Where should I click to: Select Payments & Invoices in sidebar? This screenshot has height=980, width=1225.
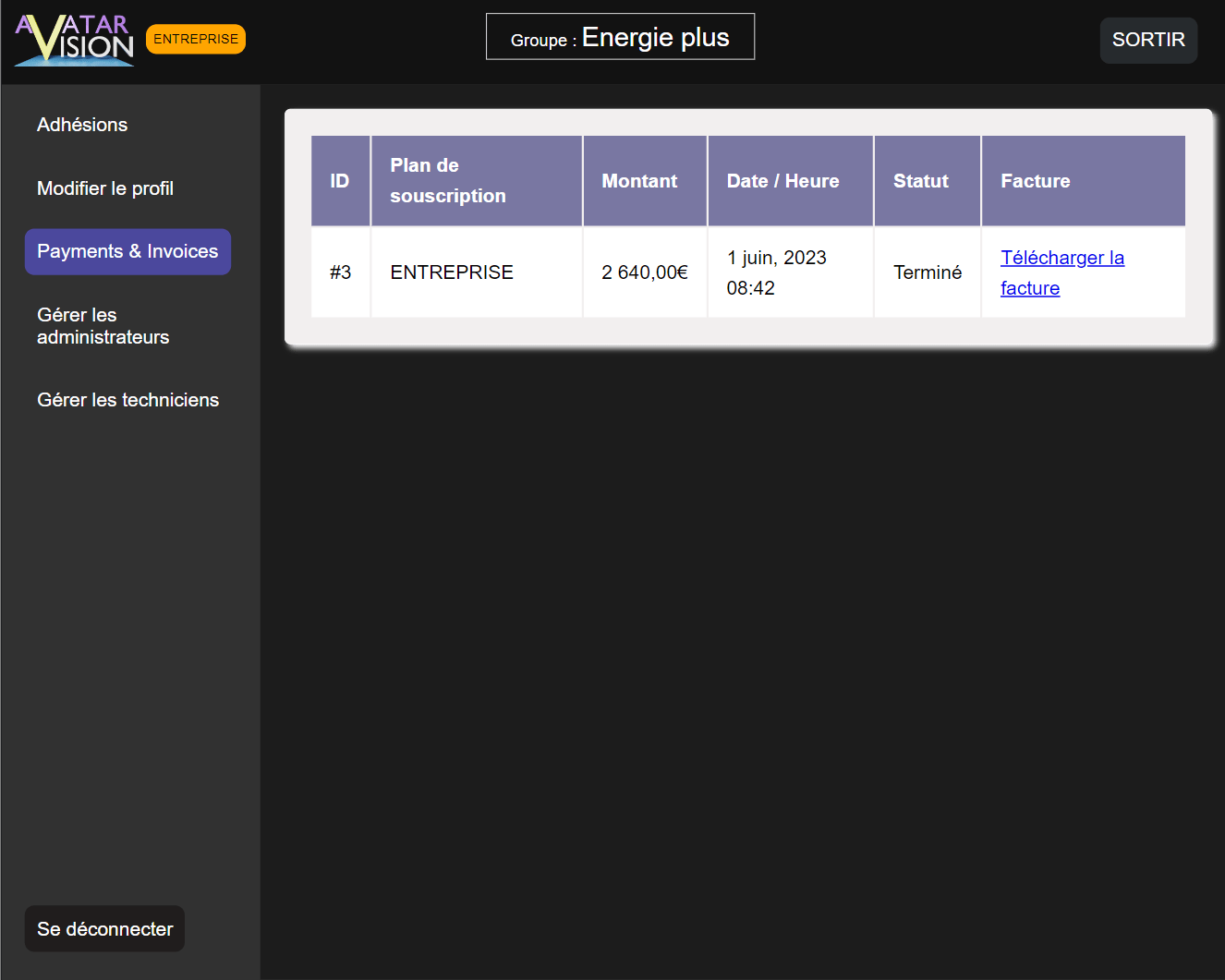(x=127, y=251)
